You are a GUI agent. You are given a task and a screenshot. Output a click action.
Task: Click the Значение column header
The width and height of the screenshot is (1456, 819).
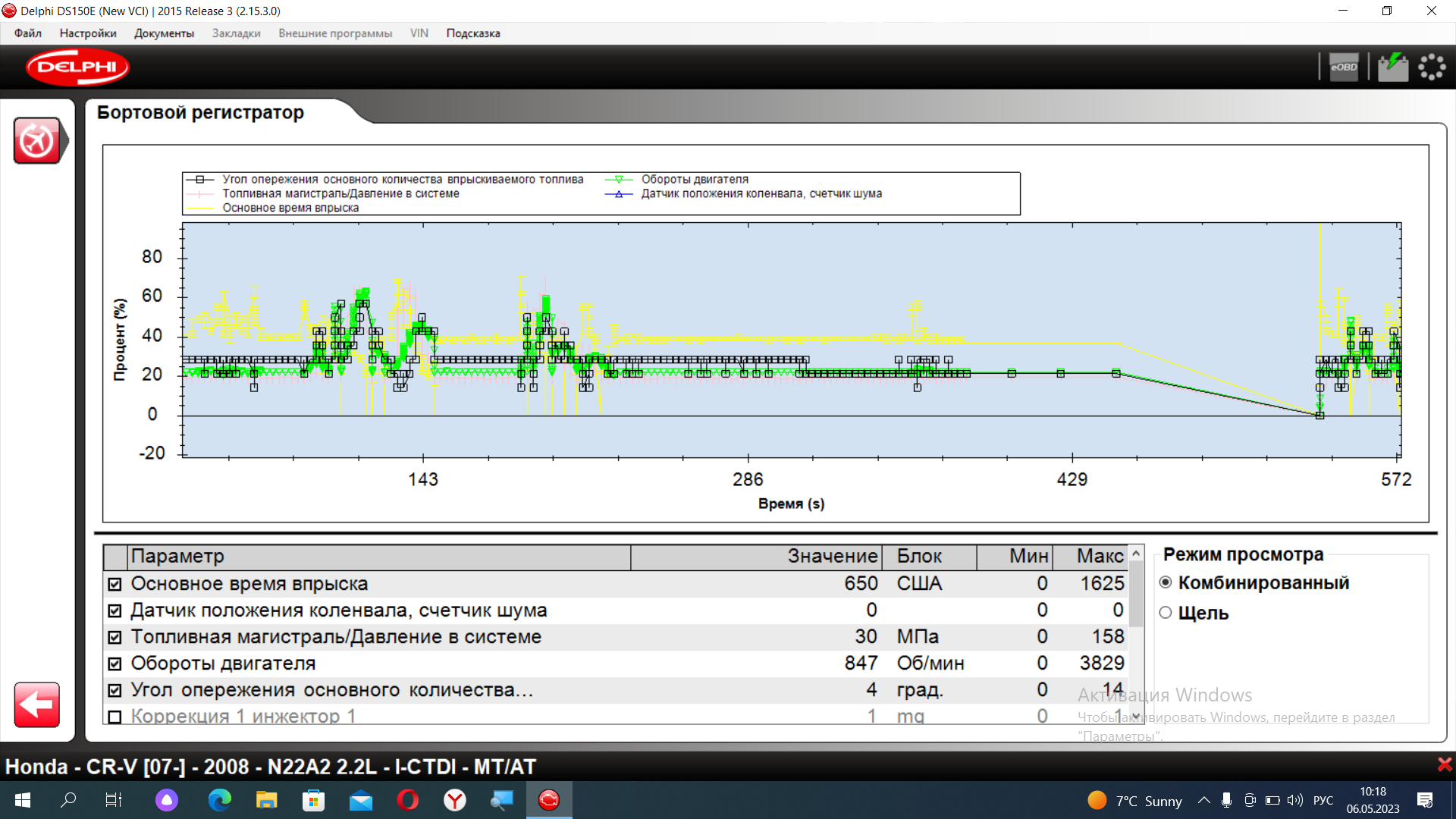pyautogui.click(x=756, y=557)
